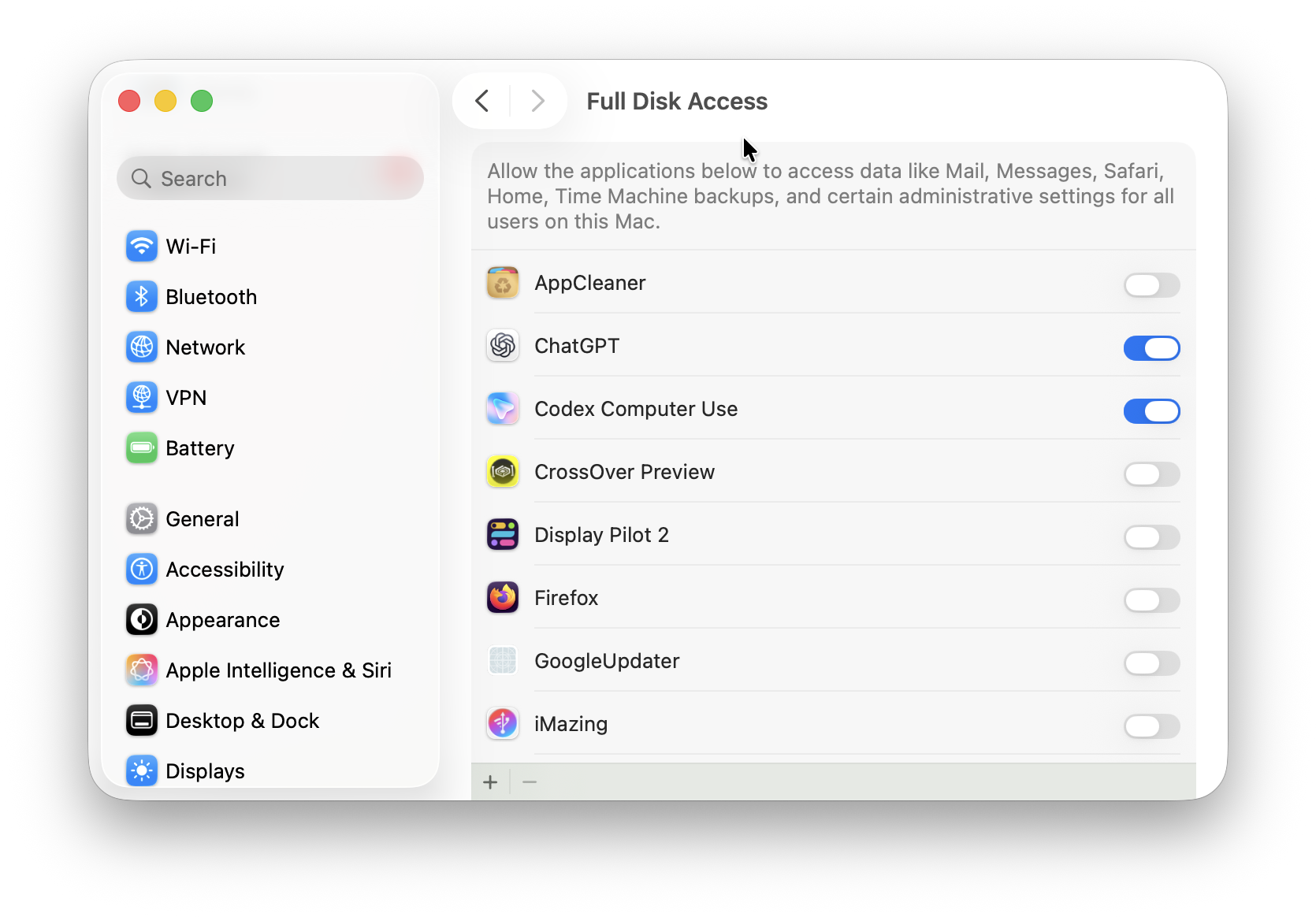
Task: Click the yellow minimize window button
Action: click(165, 101)
